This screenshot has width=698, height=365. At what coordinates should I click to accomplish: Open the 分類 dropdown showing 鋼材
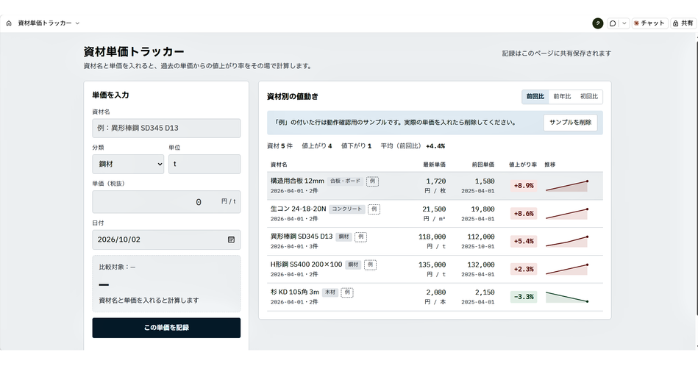128,164
